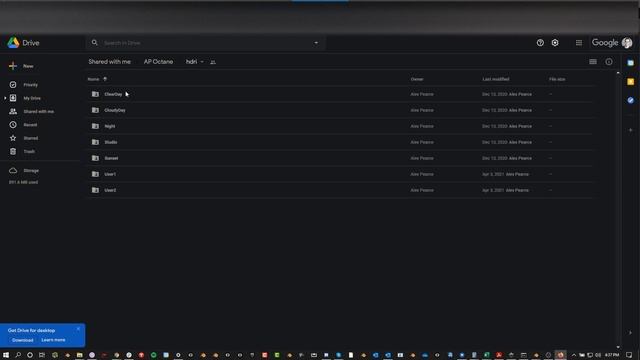Open the Google account avatar

pos(627,42)
